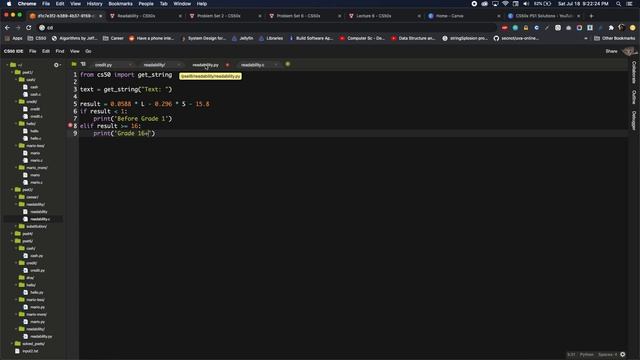Open the Apps bookmark

tap(14, 38)
